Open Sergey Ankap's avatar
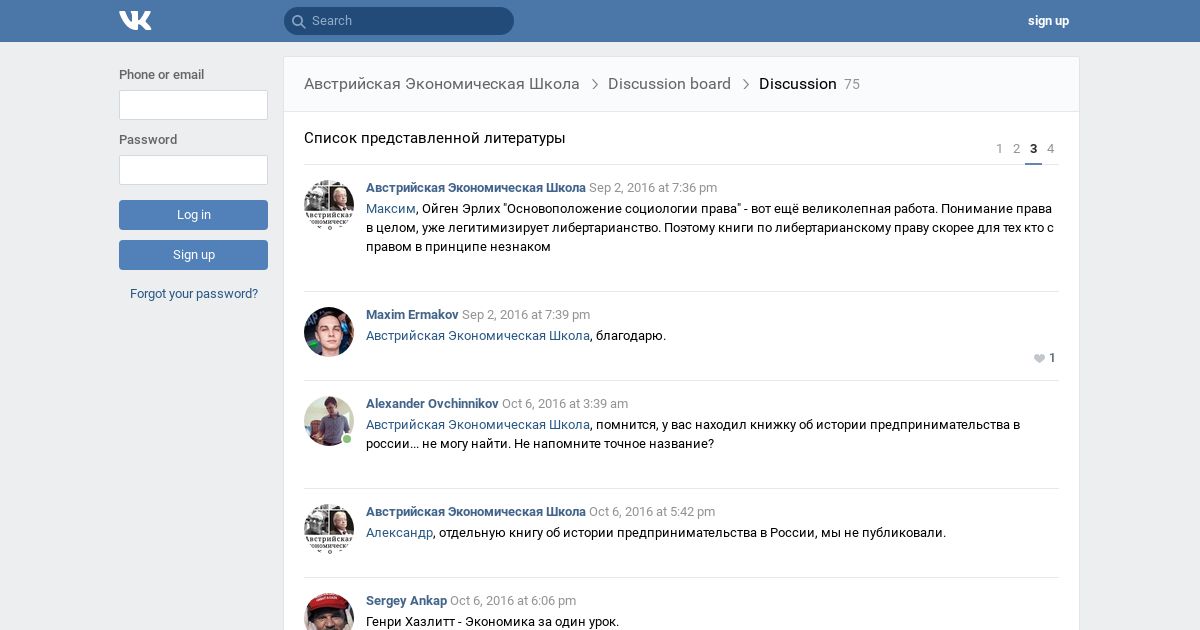The image size is (1200, 630). click(329, 611)
